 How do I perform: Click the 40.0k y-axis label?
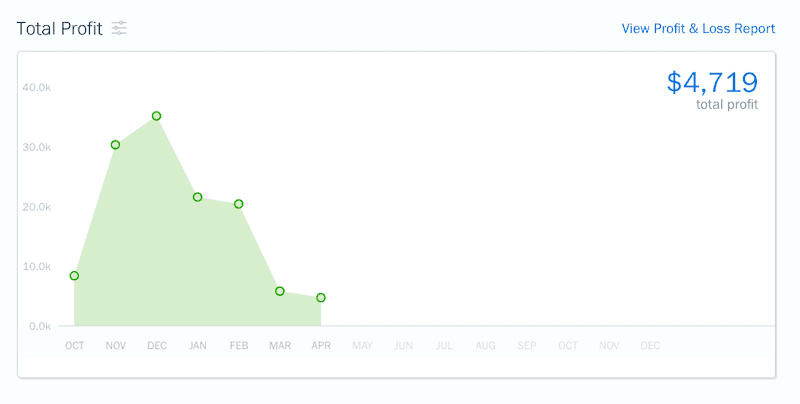[x=36, y=88]
